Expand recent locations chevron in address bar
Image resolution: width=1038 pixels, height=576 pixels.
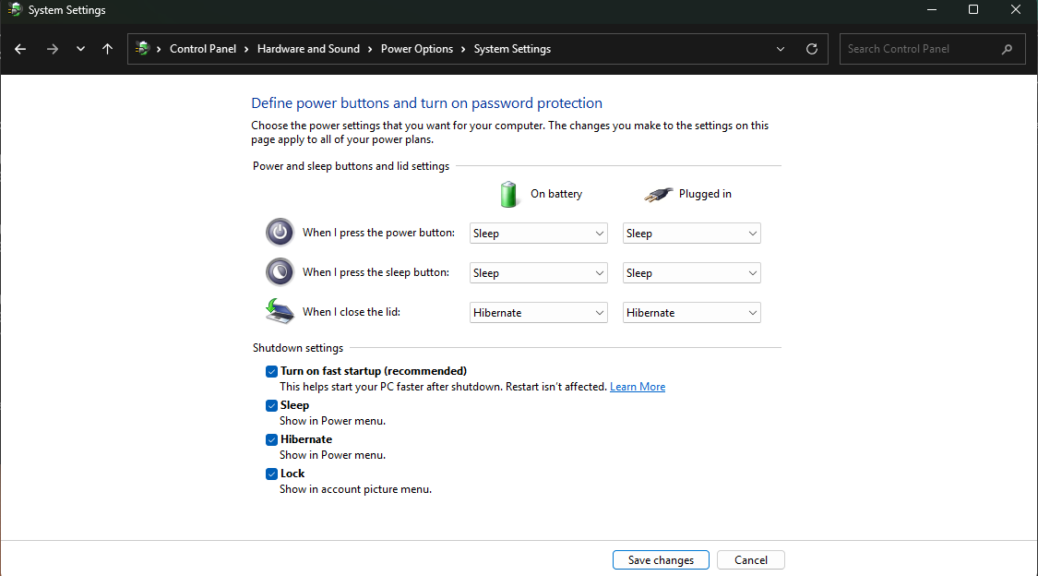(780, 48)
